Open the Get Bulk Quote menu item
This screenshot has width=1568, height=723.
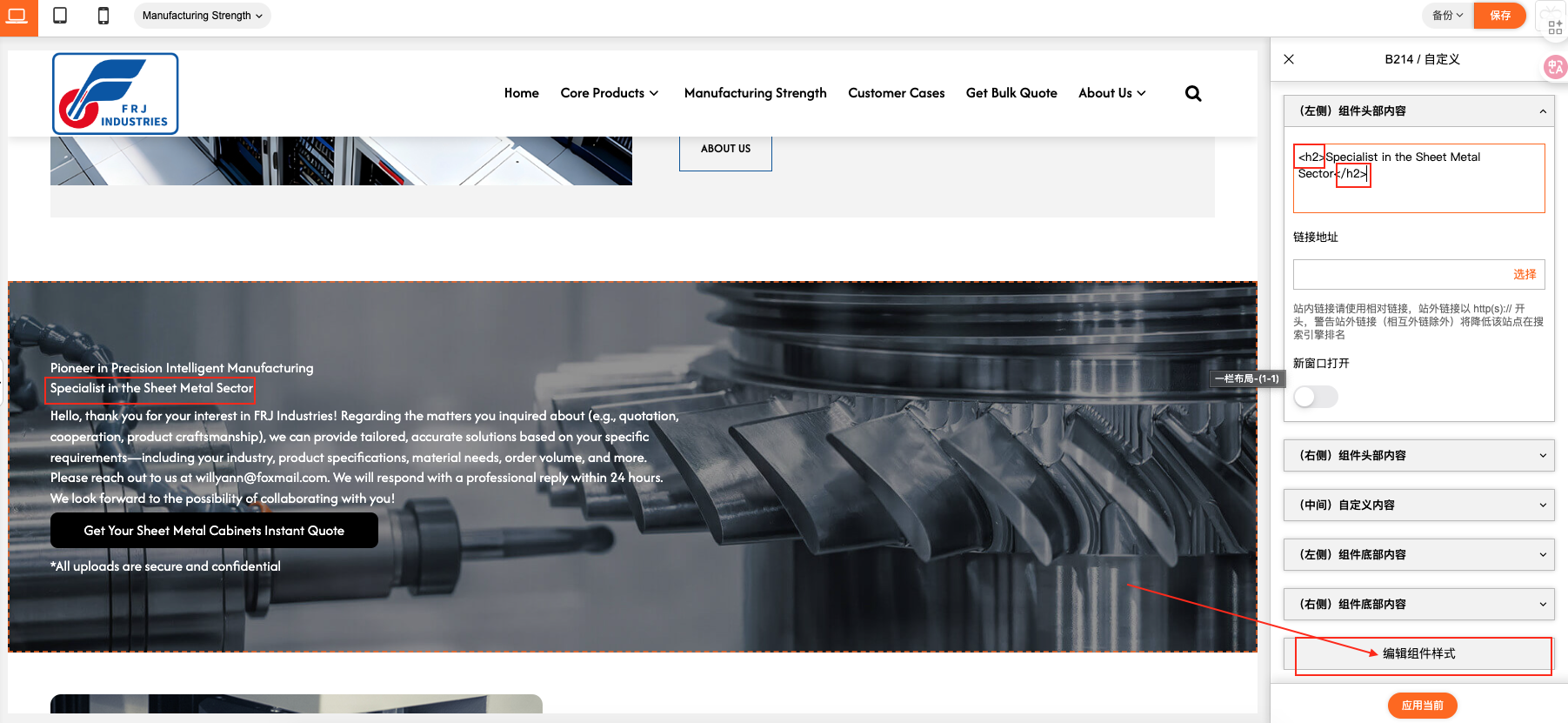point(1011,93)
